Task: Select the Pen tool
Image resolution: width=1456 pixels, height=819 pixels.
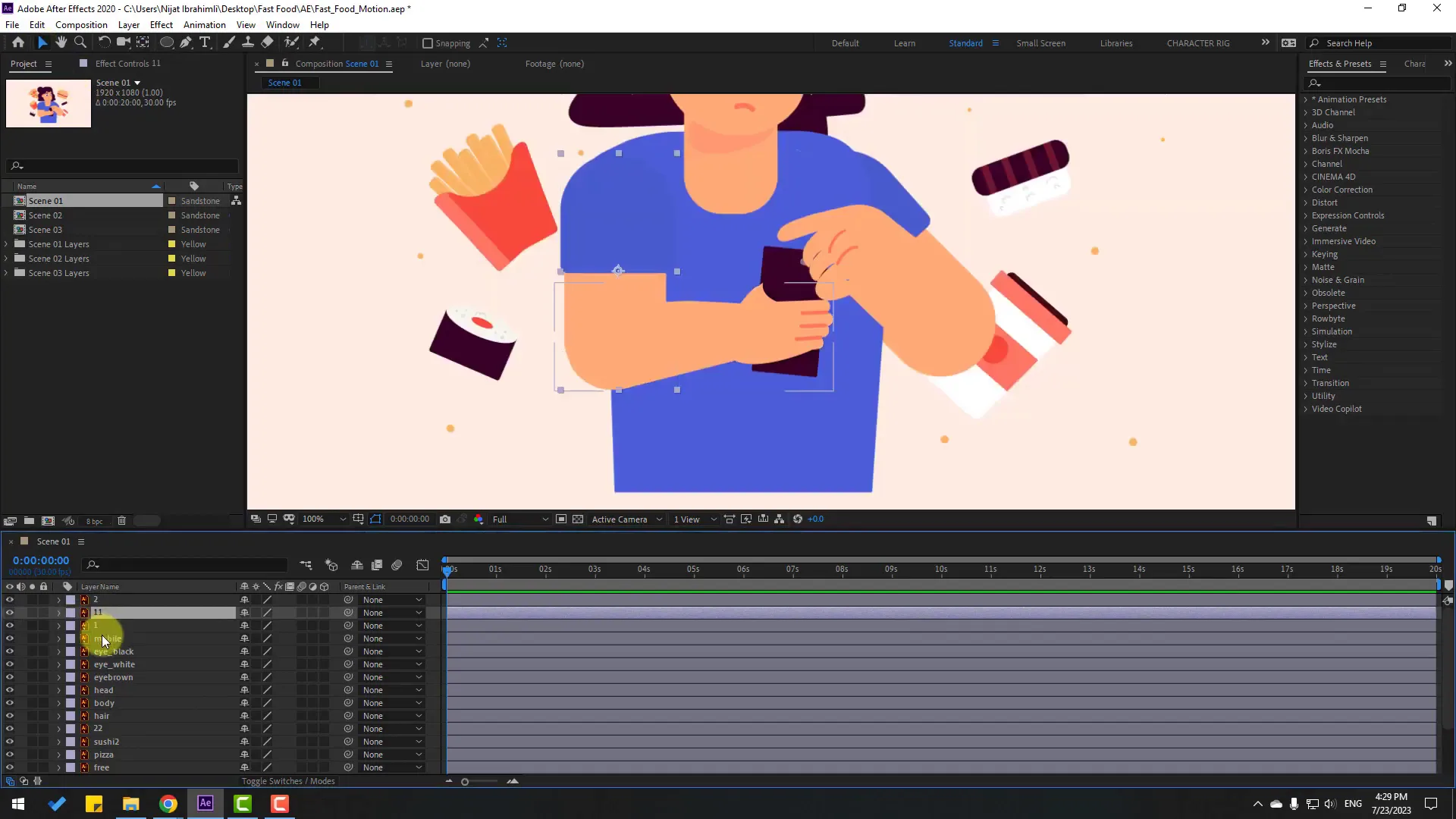Action: tap(187, 42)
